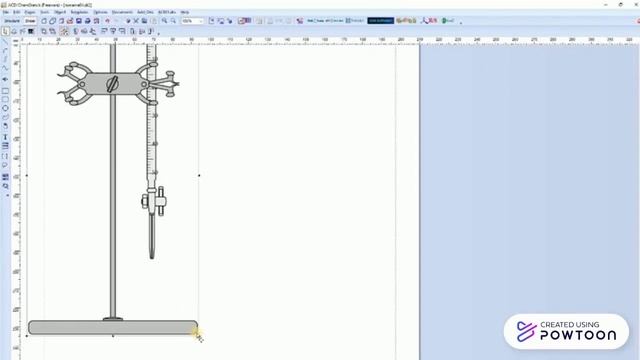This screenshot has height=360, width=640.
Task: Select the Select/Rotate tool
Action: tap(14, 31)
